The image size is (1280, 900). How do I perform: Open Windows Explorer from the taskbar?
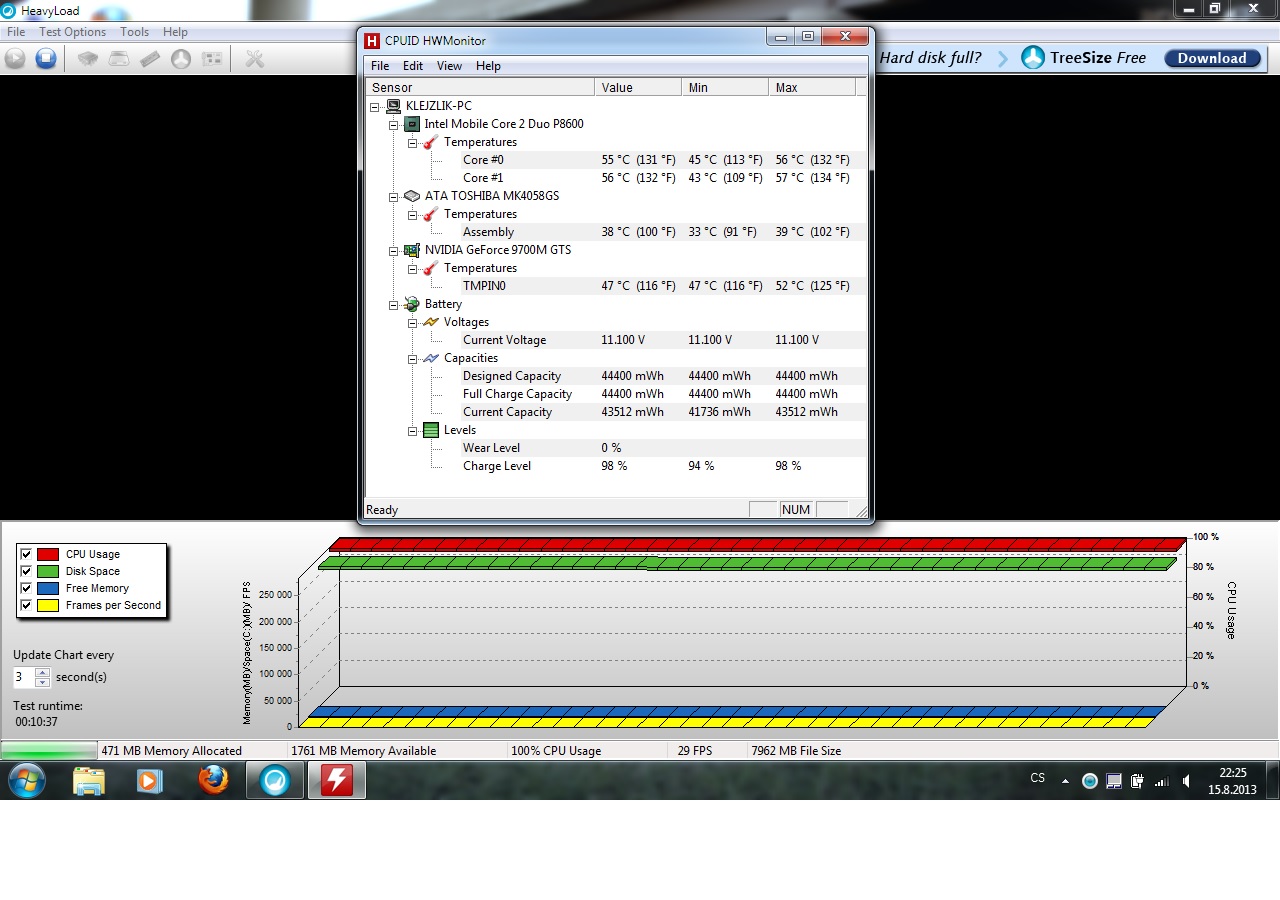coord(89,780)
